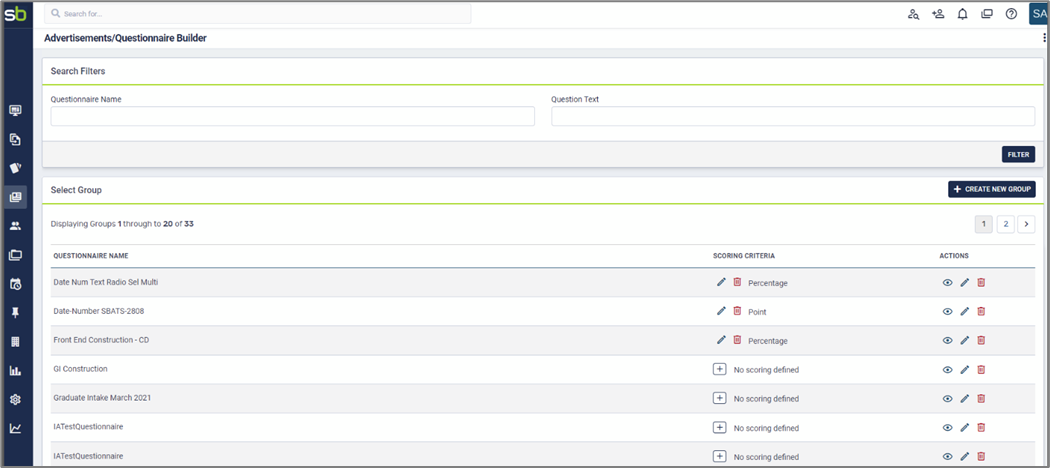View the Graduate Intake March 2021 questionnaire
This screenshot has width=1050, height=468.
(948, 398)
